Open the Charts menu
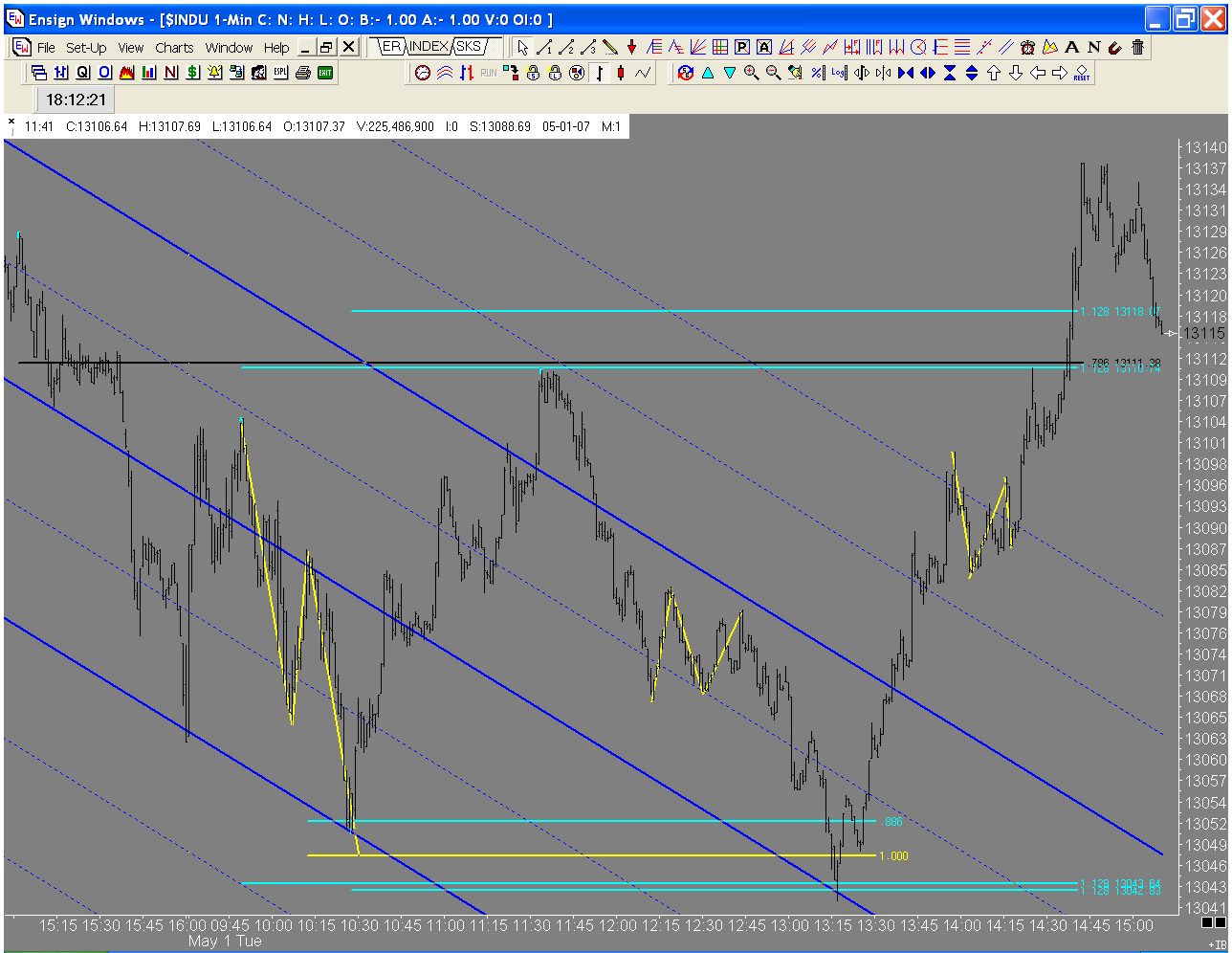Screen dimensions: 1232x953 pyautogui.click(x=174, y=48)
